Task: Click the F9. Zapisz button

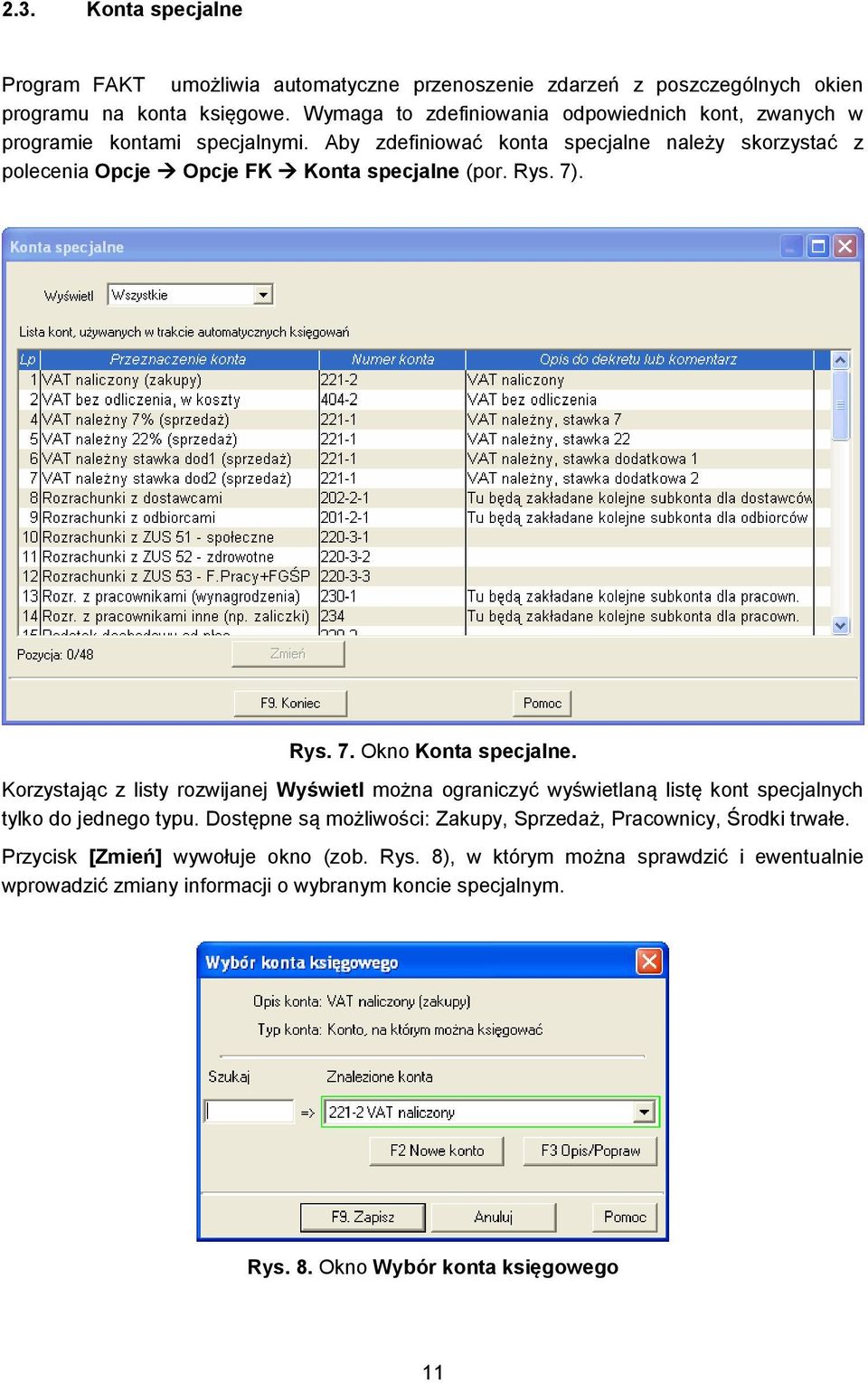Action: (363, 1217)
